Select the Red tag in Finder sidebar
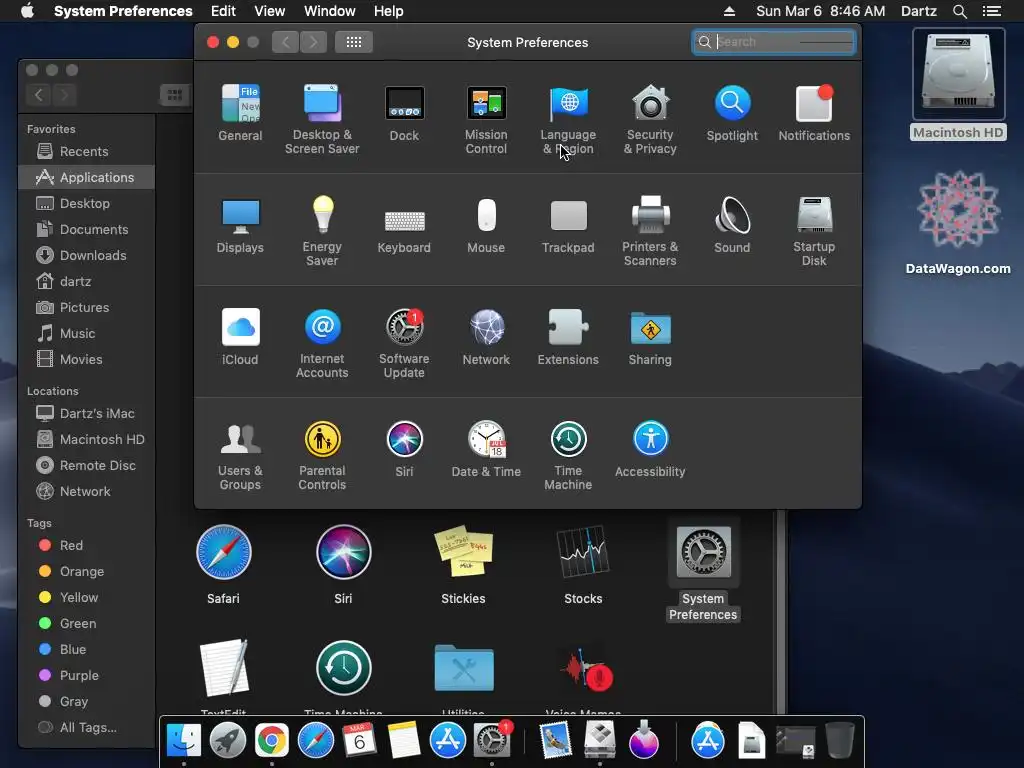The width and height of the screenshot is (1024, 768). (x=86, y=545)
